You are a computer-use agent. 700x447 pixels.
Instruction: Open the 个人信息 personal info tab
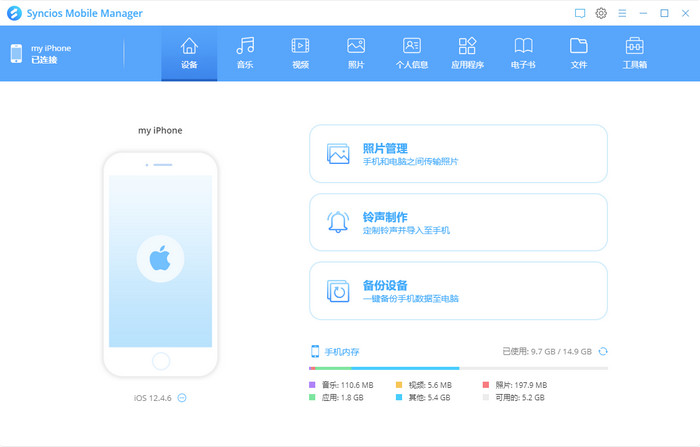click(412, 54)
